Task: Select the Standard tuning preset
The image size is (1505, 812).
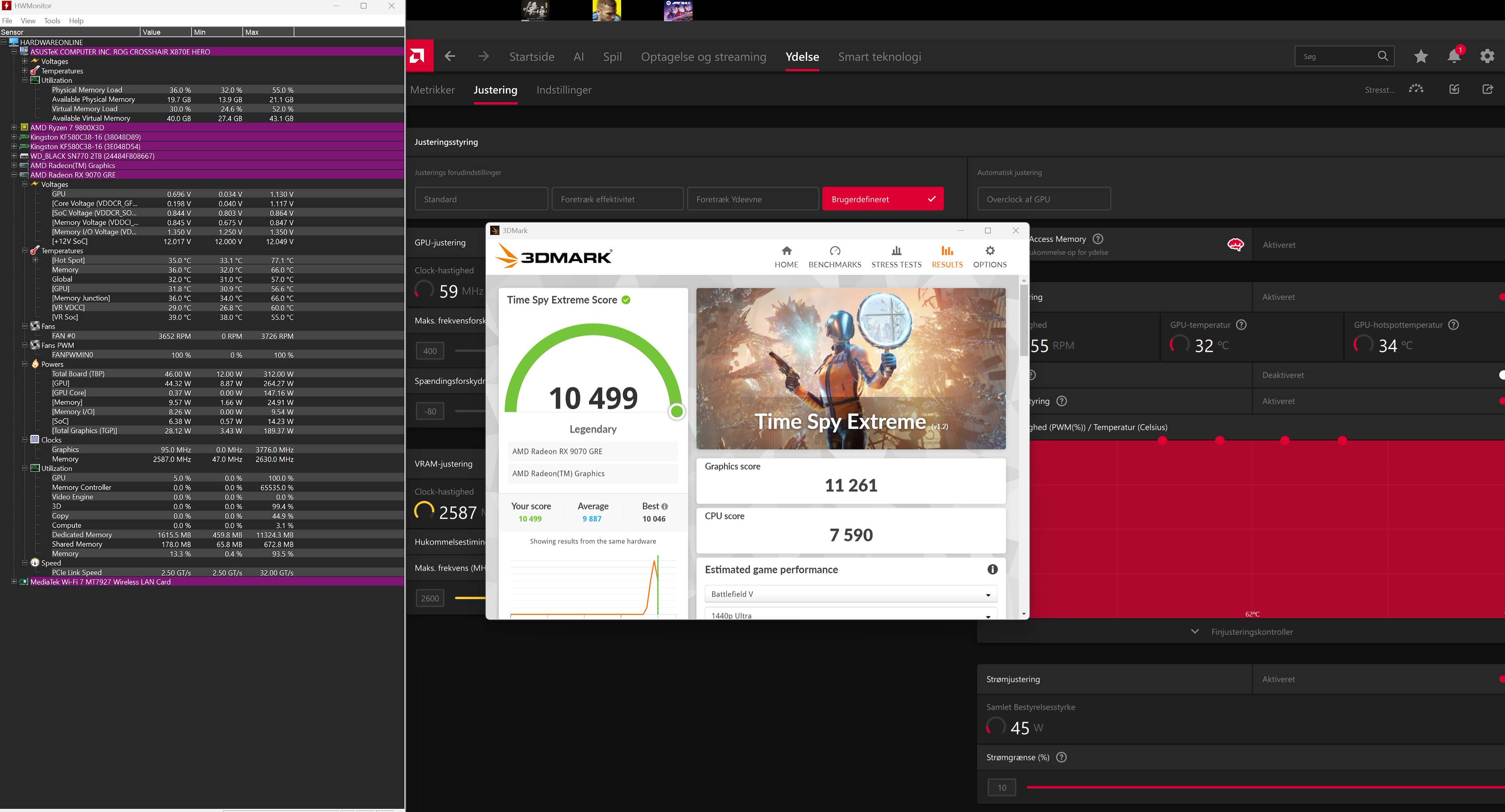Action: [481, 199]
